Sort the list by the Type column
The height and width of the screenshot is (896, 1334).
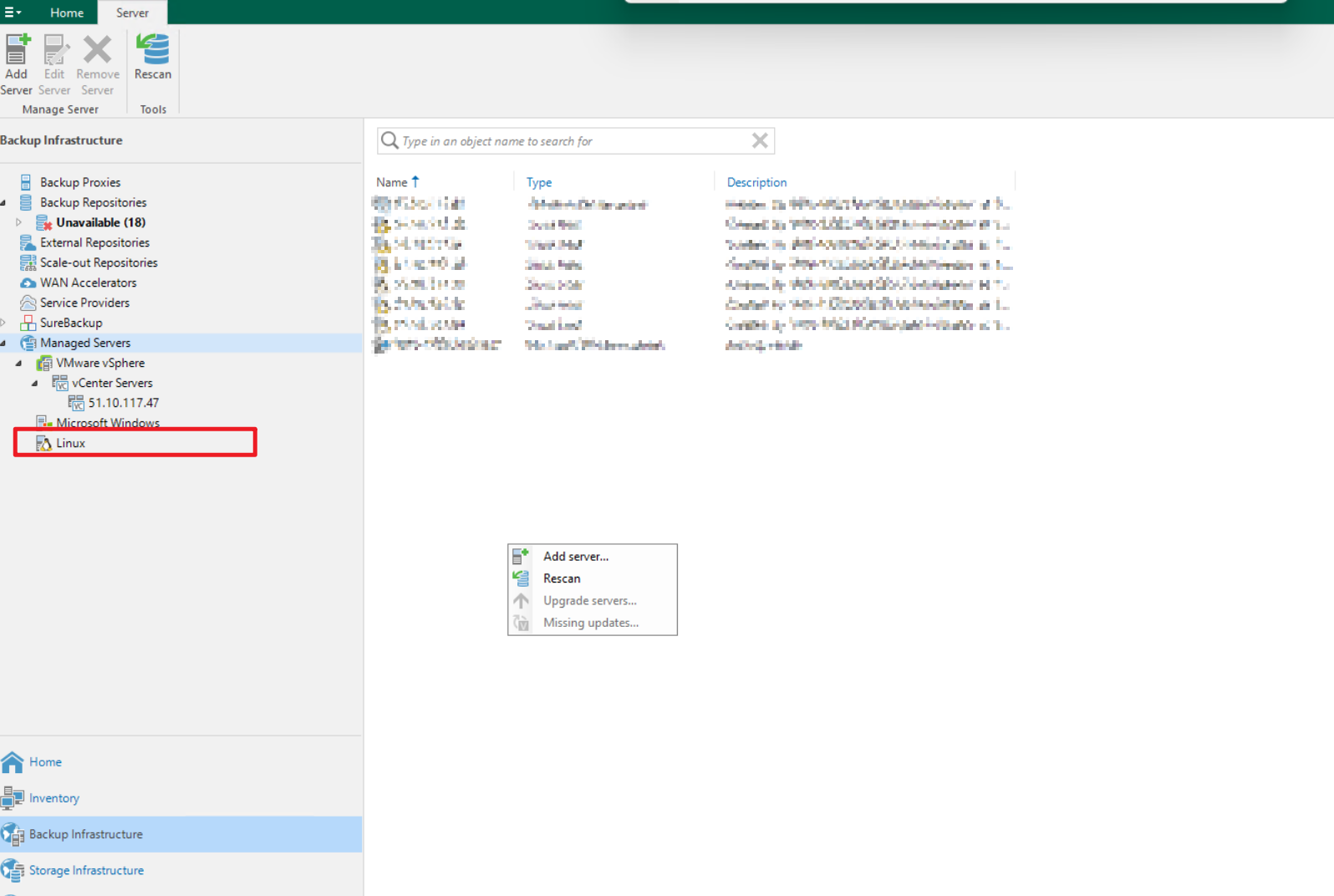(x=539, y=182)
